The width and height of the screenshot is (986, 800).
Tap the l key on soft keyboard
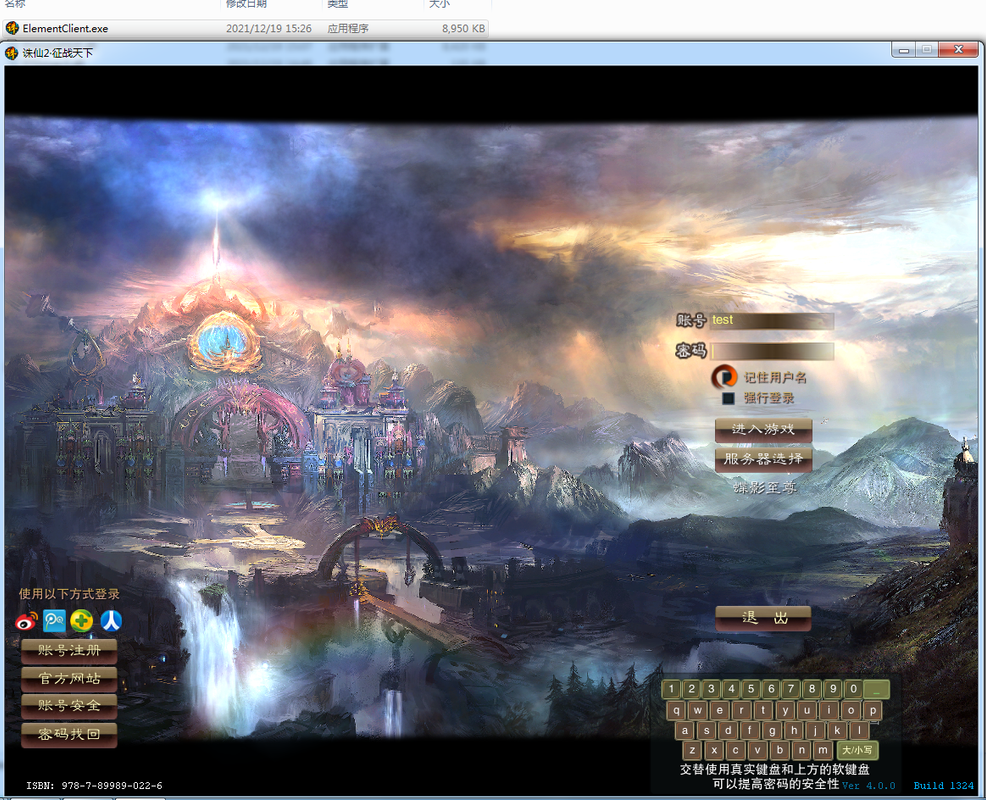click(859, 730)
